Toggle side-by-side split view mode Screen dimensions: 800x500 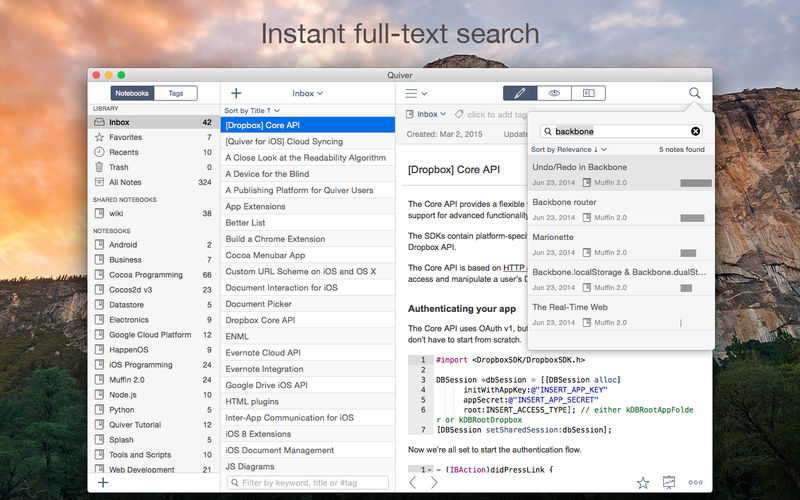588,93
